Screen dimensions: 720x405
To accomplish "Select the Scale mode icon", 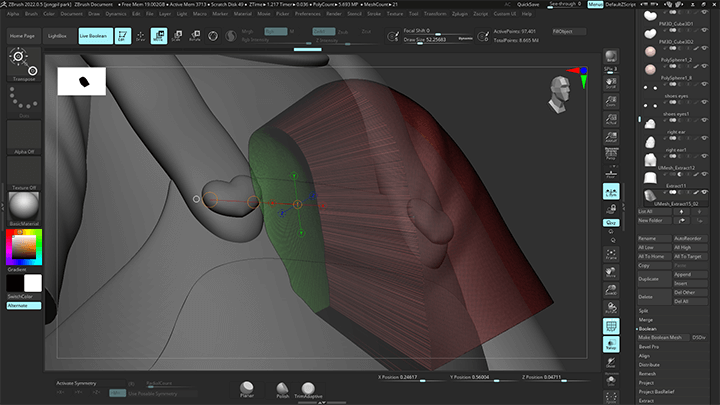I will click(x=177, y=36).
